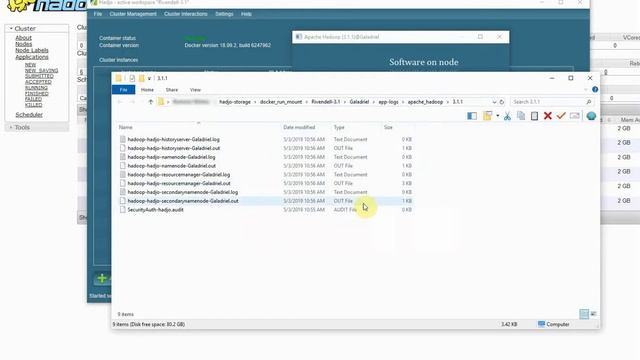
Task: Click the blue Help question mark icon
Action: pyautogui.click(x=595, y=89)
